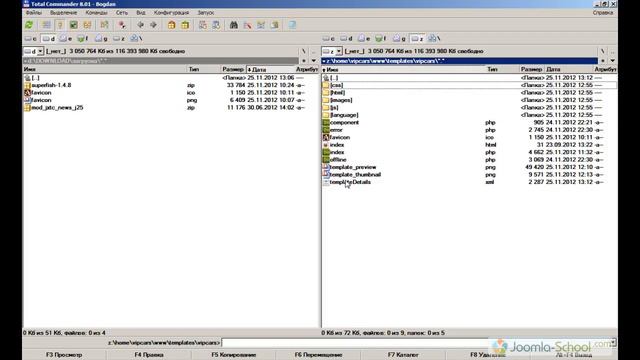Viewport: 640px width, 360px height.
Task: Click the F7 Каталог button
Action: click(403, 355)
